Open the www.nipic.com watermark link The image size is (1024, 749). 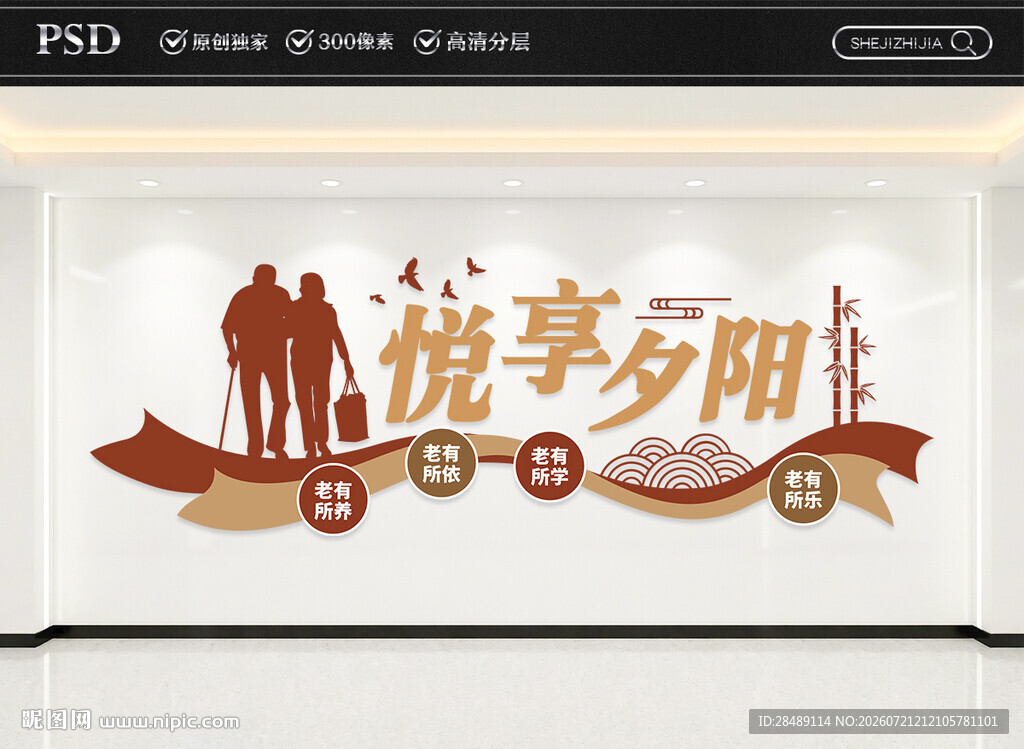(169, 722)
